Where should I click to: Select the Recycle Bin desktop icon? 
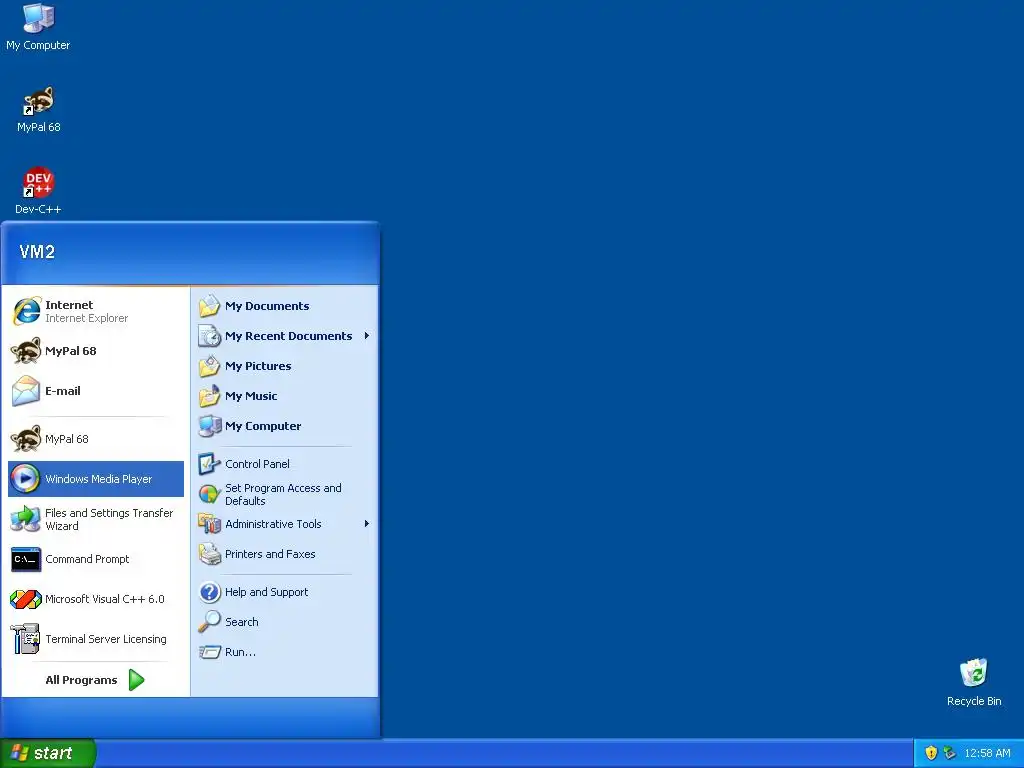click(x=974, y=682)
